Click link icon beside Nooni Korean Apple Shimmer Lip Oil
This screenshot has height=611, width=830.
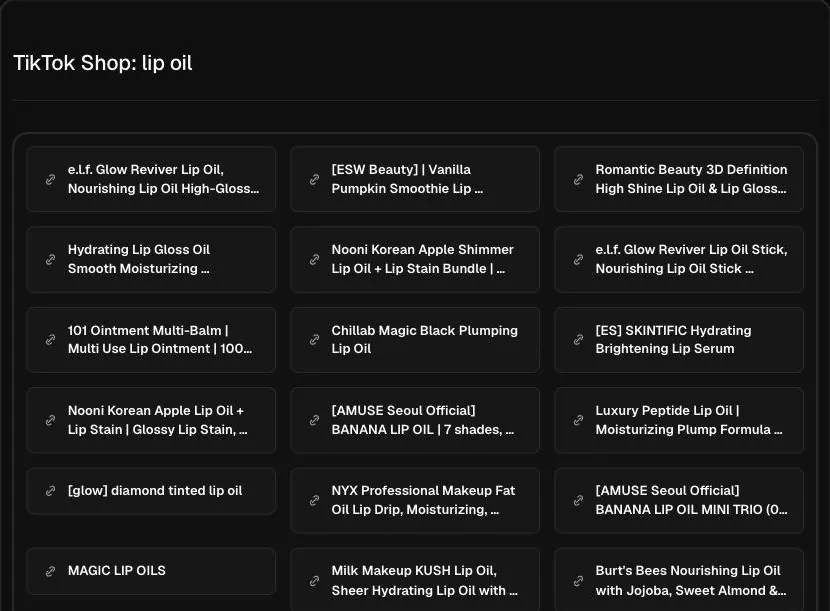coord(314,259)
